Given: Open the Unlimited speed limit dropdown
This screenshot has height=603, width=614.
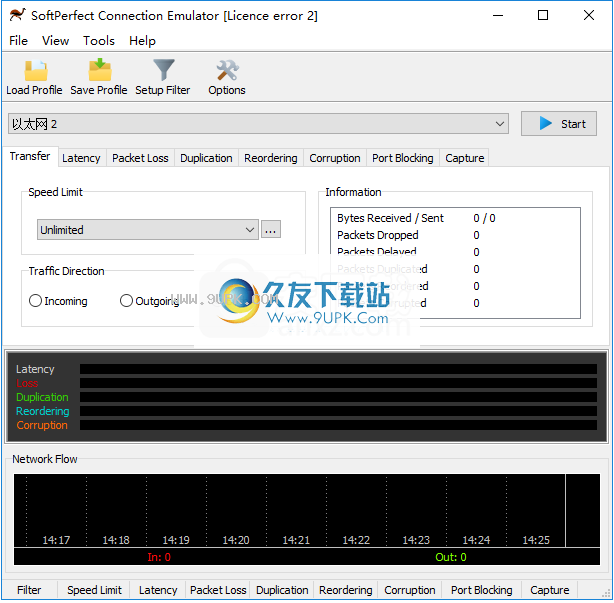Looking at the screenshot, I should coord(148,229).
